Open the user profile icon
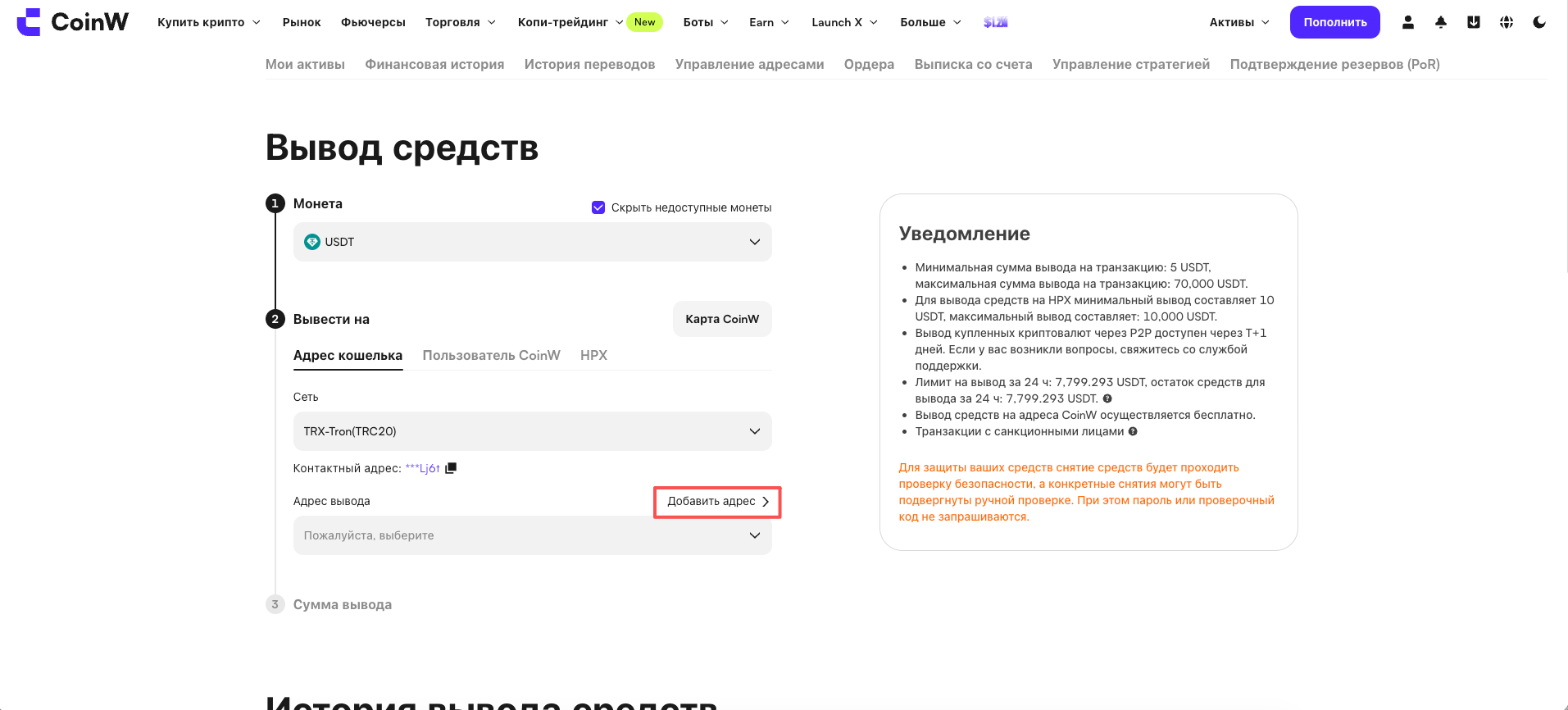The height and width of the screenshot is (710, 1568). point(1408,22)
